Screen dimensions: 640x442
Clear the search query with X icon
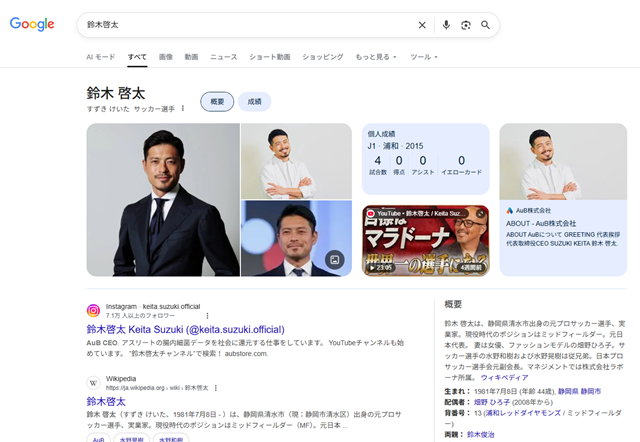pyautogui.click(x=422, y=25)
